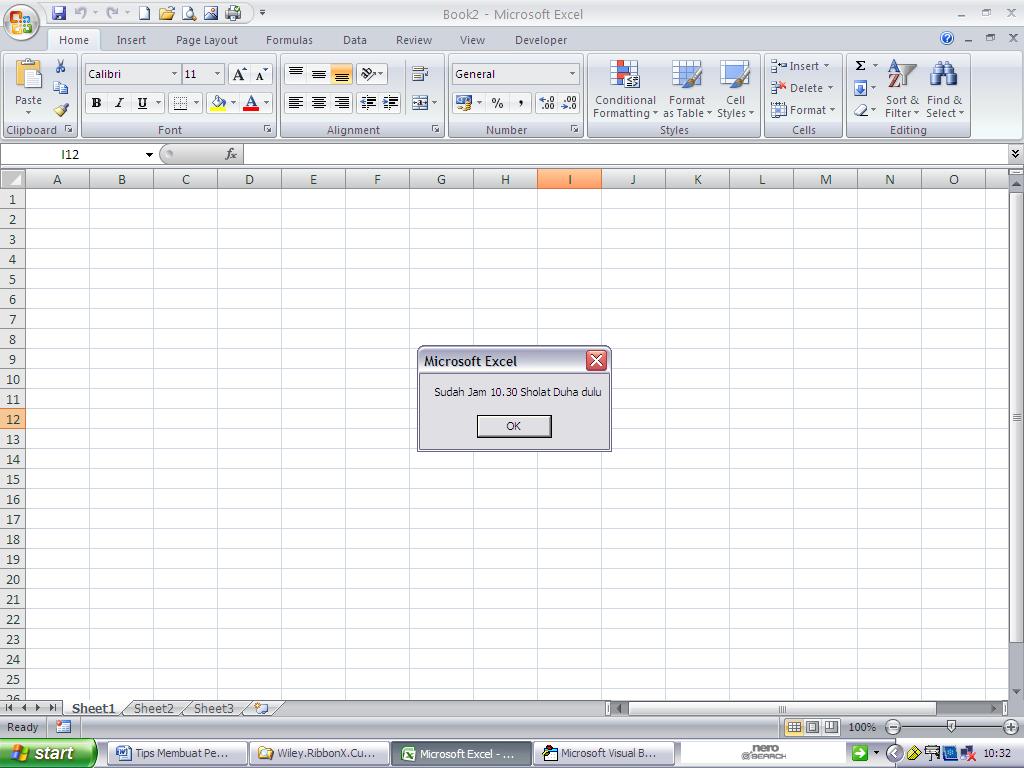Toggle Middle Align for cells
The image size is (1024, 768).
click(x=319, y=74)
